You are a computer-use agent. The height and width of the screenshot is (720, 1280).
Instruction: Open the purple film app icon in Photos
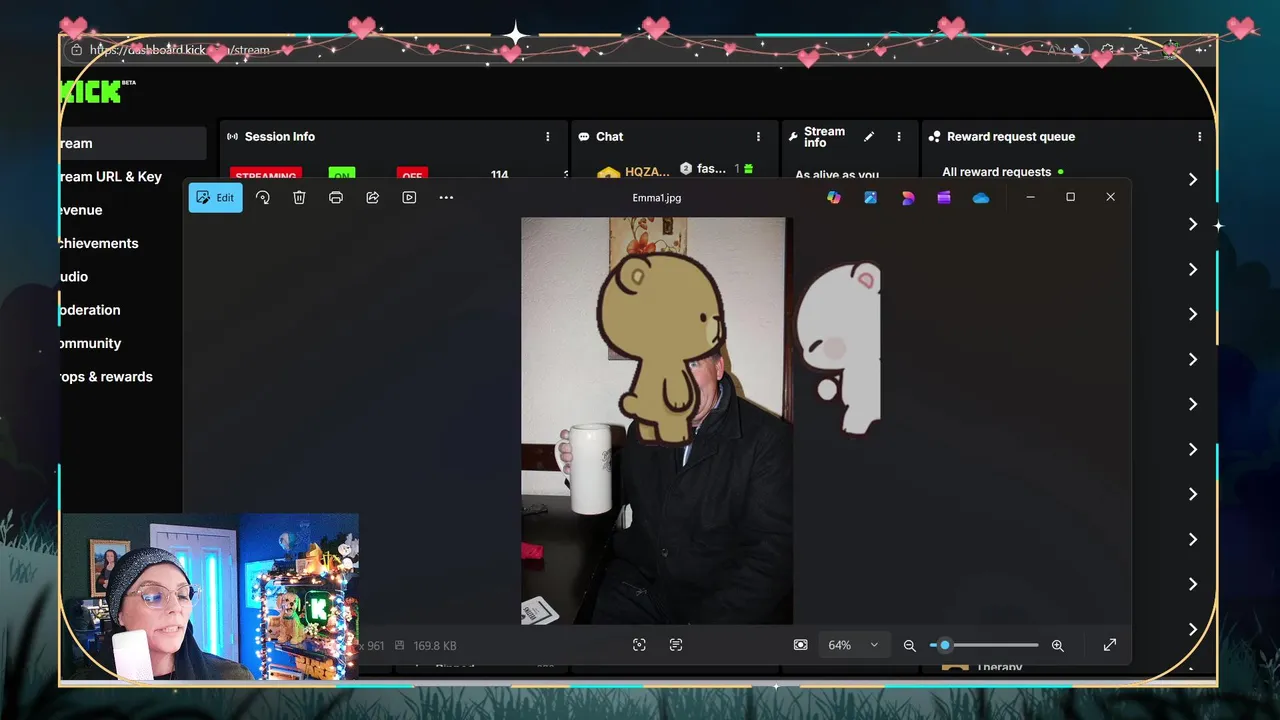click(x=944, y=198)
